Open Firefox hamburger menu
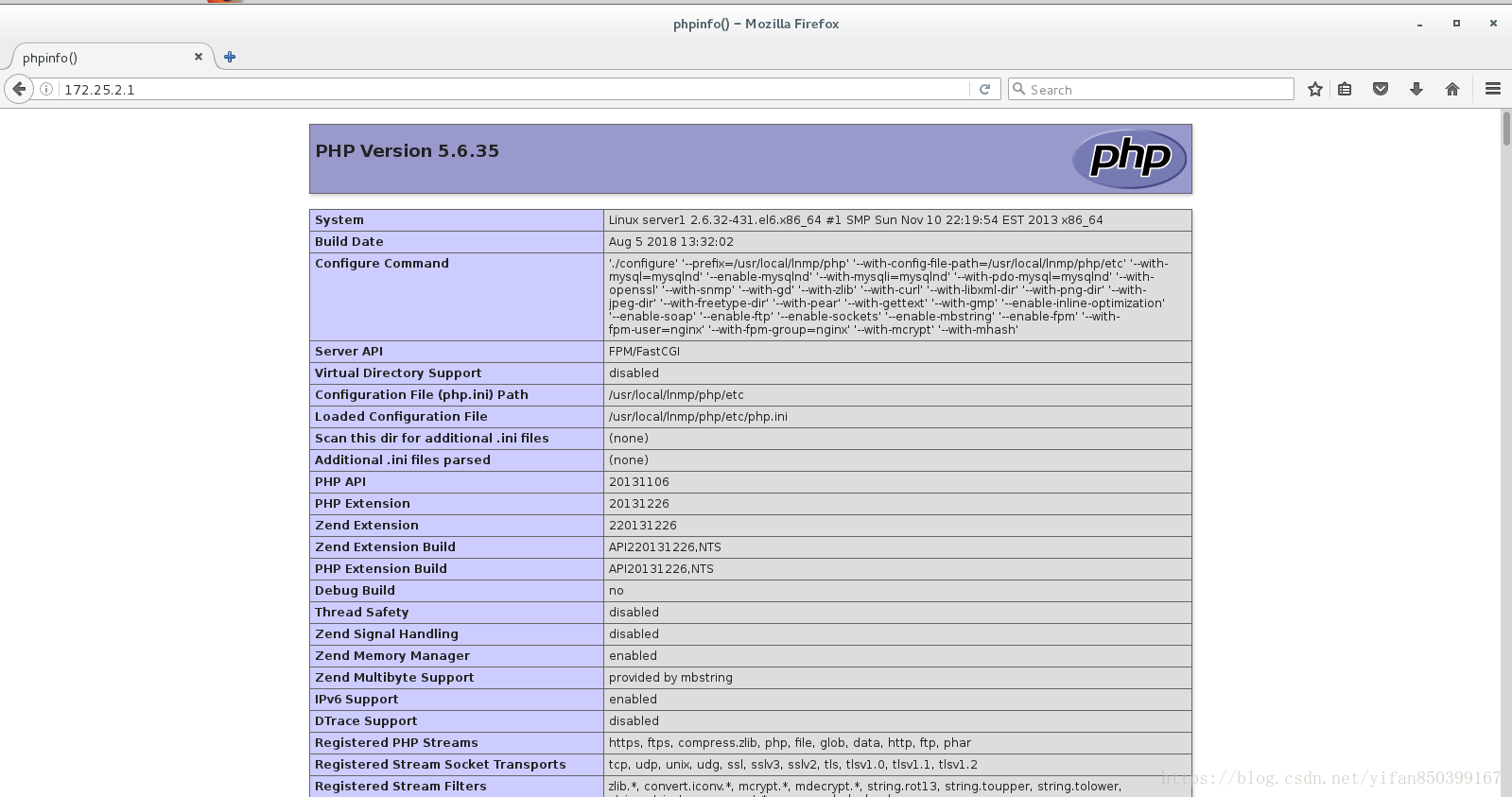Image resolution: width=1512 pixels, height=797 pixels. 1493,89
